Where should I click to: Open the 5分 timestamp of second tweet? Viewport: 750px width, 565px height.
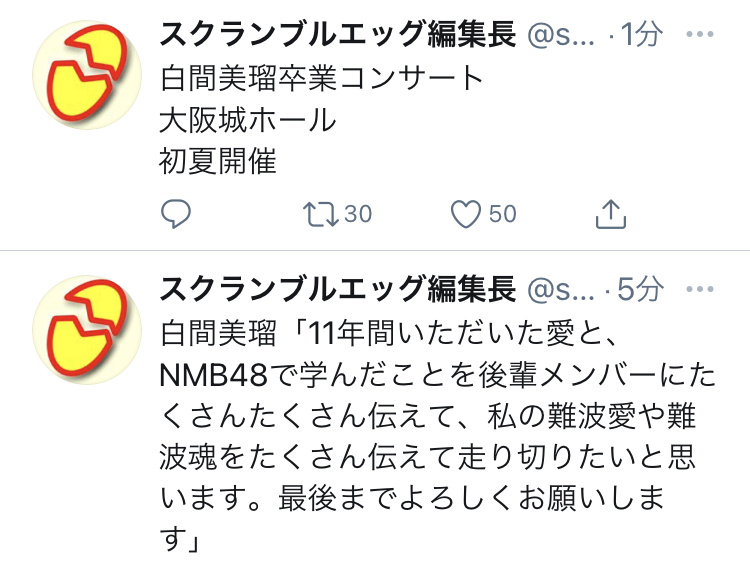[640, 289]
